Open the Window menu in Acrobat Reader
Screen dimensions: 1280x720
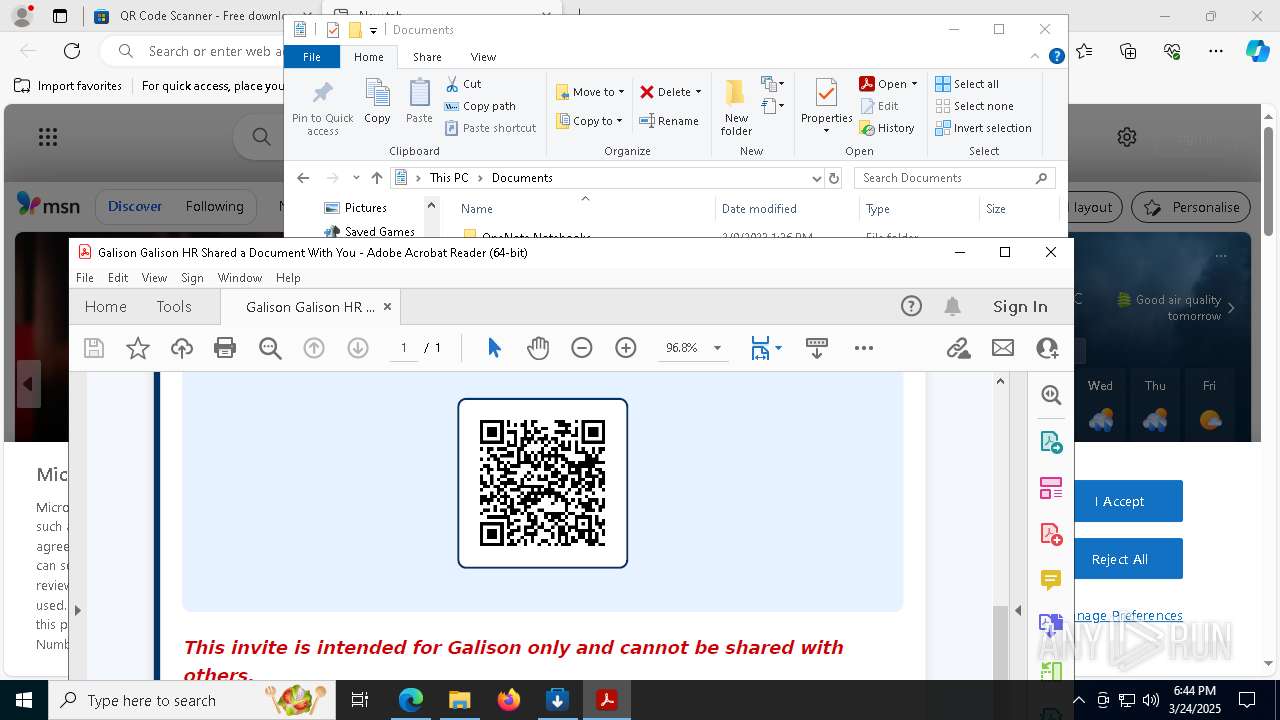pyautogui.click(x=240, y=277)
